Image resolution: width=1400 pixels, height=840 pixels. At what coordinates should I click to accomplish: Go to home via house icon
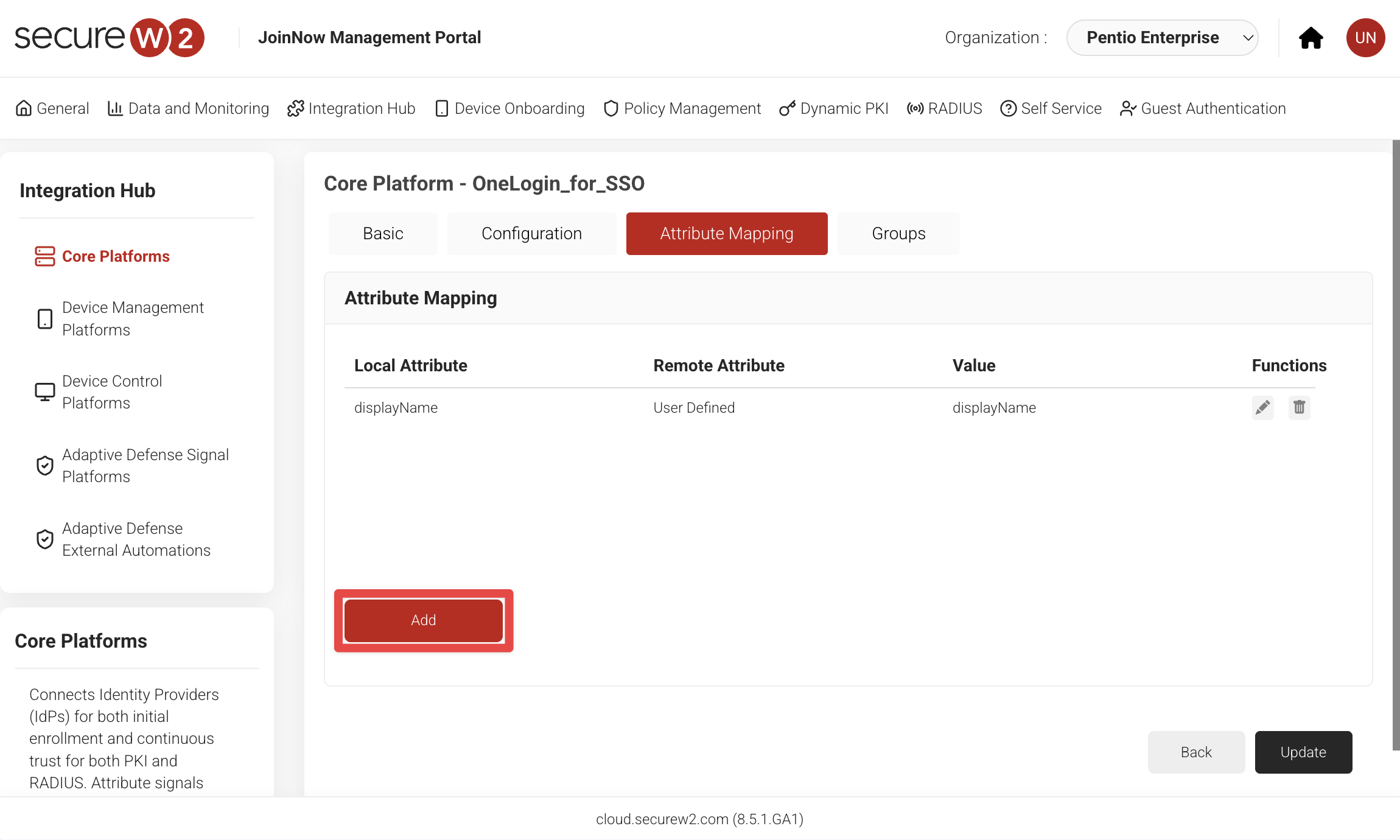pyautogui.click(x=1311, y=38)
